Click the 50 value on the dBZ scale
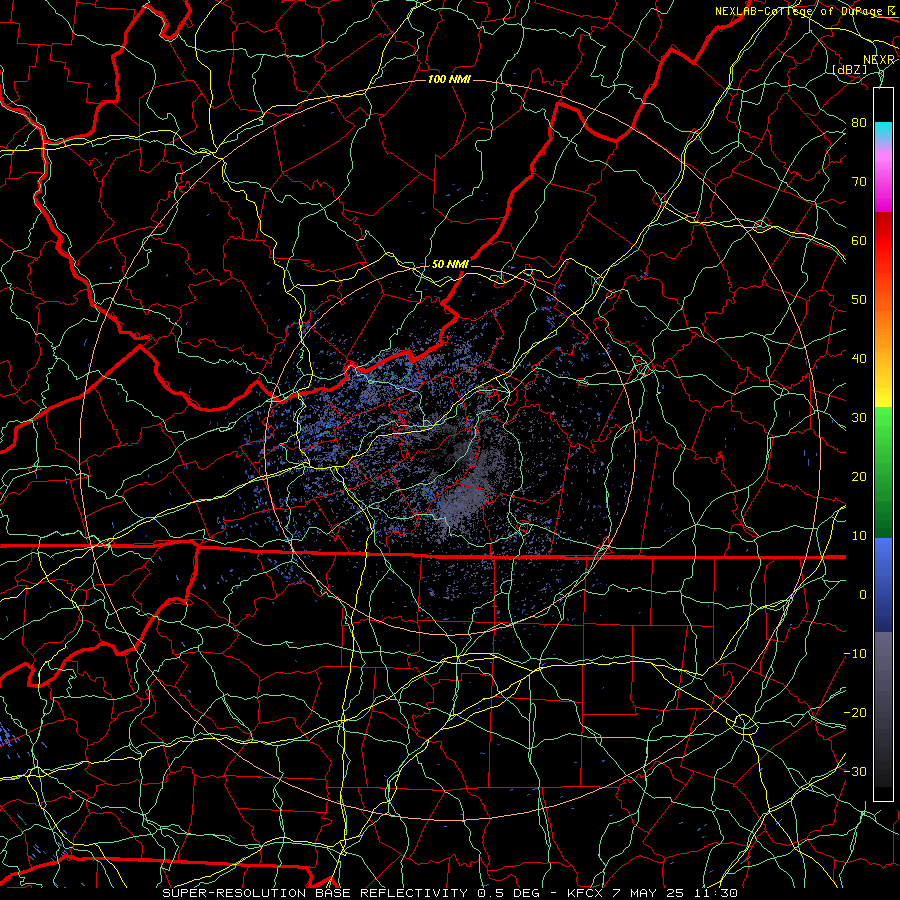The height and width of the screenshot is (900, 900). coord(859,300)
